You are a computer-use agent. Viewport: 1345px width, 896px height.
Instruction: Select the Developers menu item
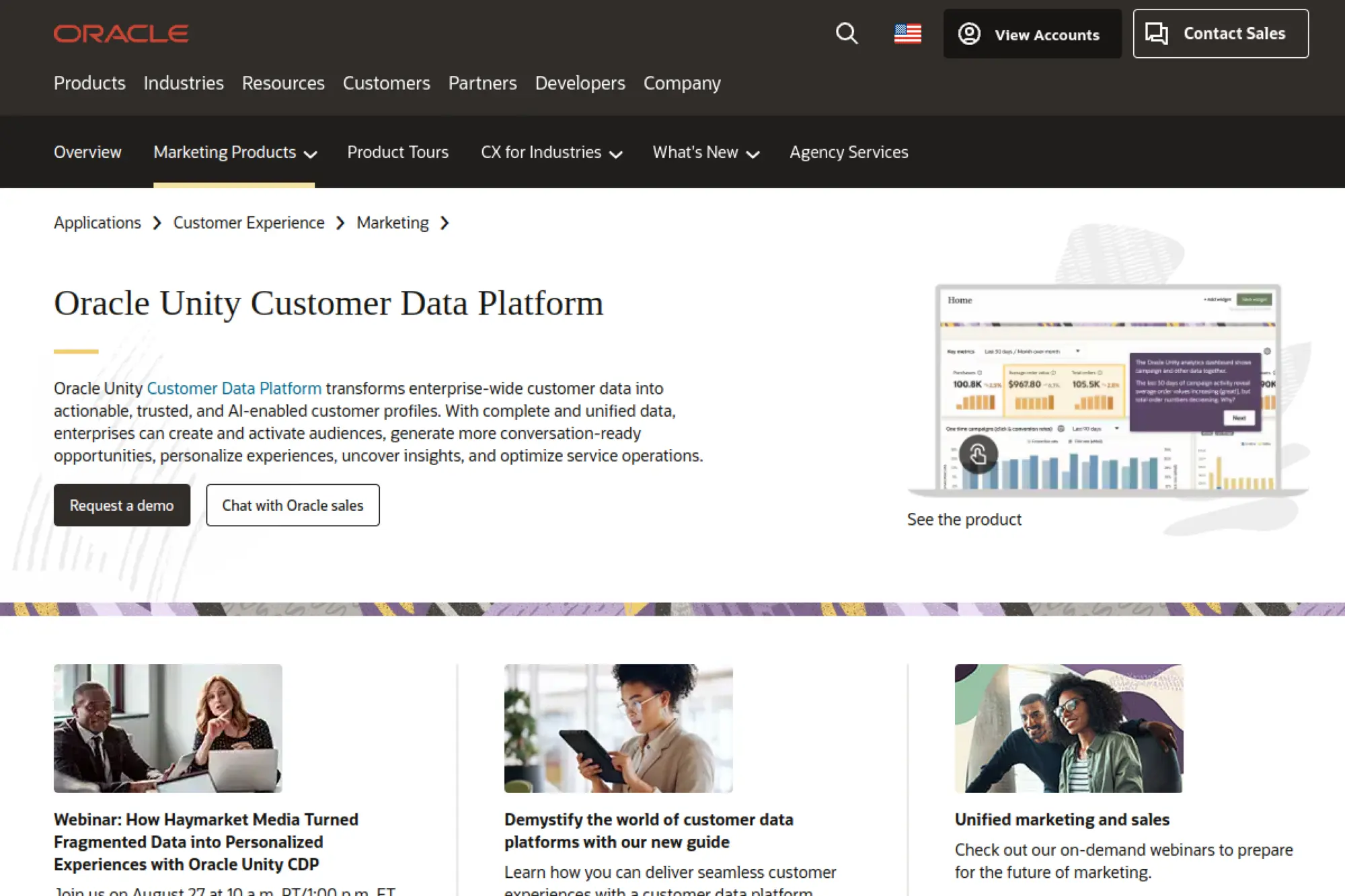pyautogui.click(x=579, y=83)
